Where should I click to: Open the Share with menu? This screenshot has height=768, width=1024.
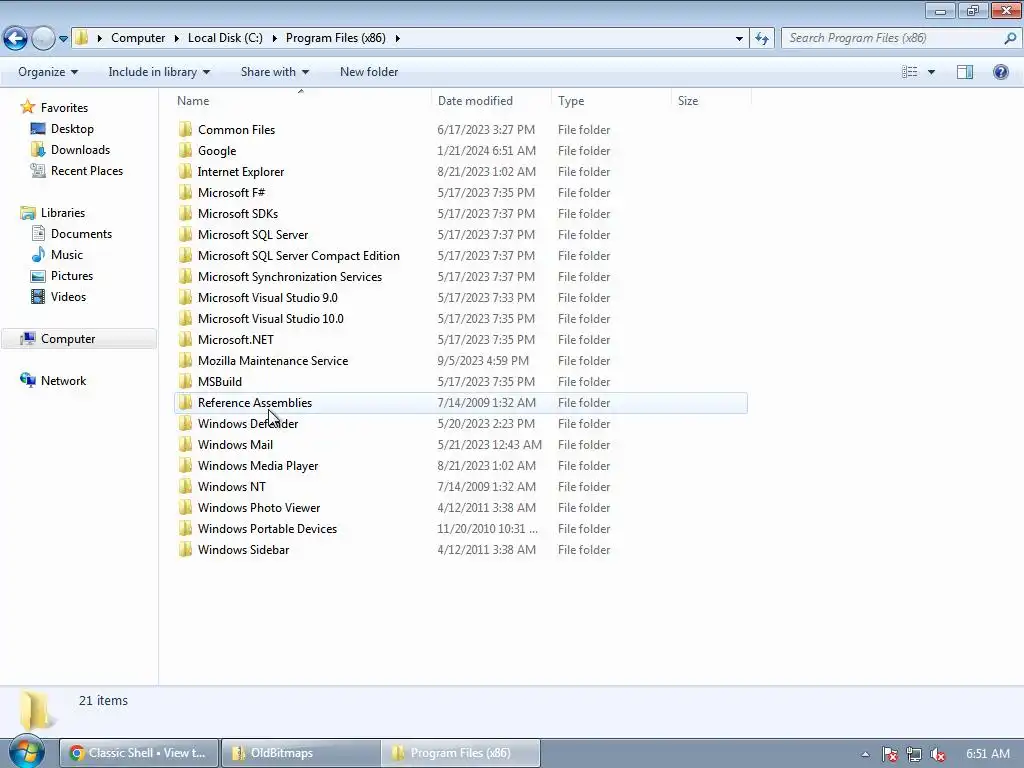pos(274,72)
